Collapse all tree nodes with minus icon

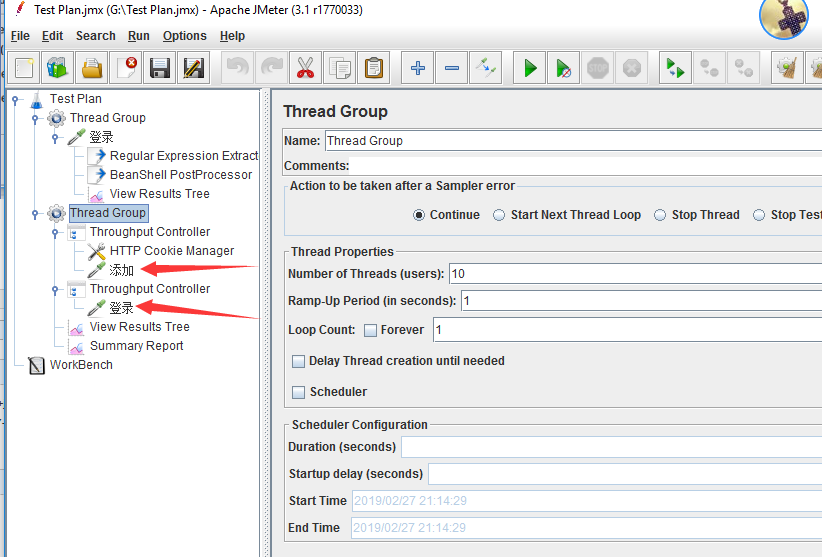point(451,68)
